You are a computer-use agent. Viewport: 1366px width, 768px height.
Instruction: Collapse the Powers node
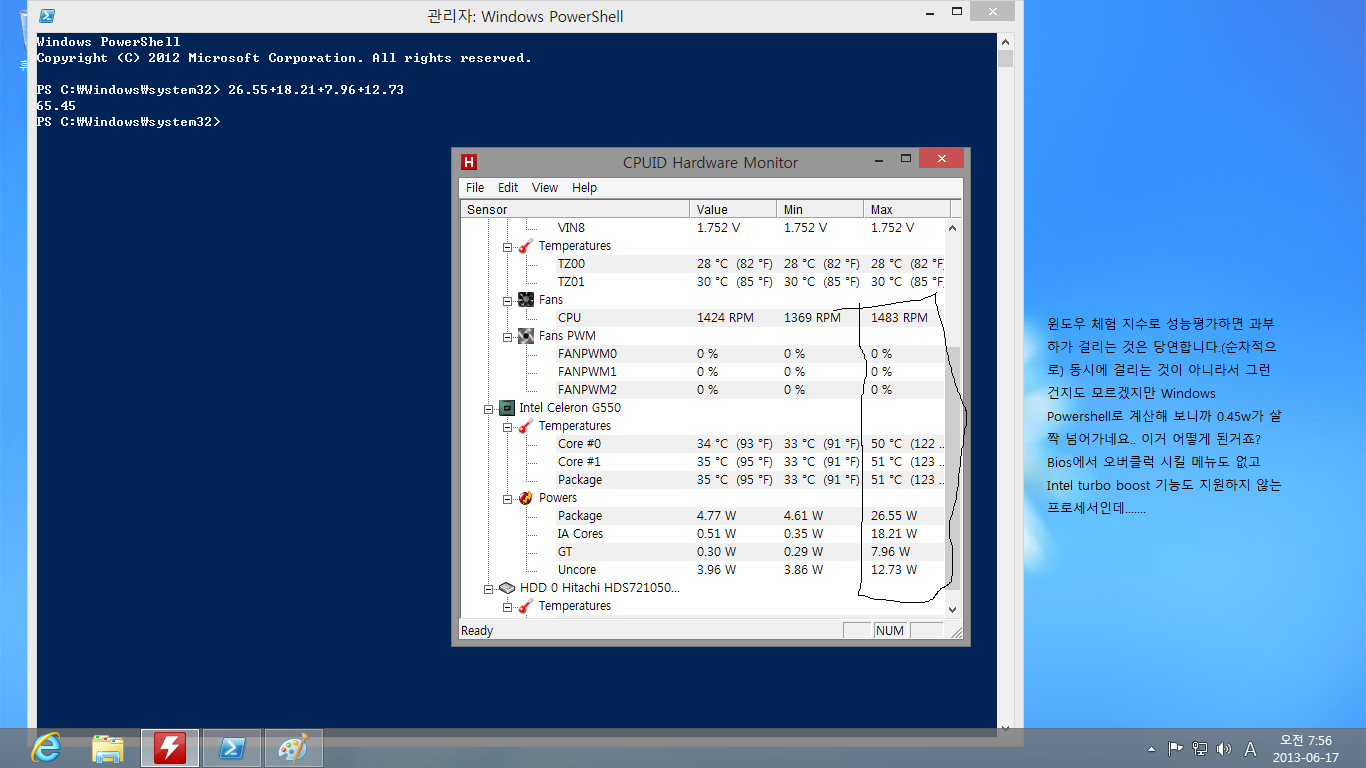507,498
